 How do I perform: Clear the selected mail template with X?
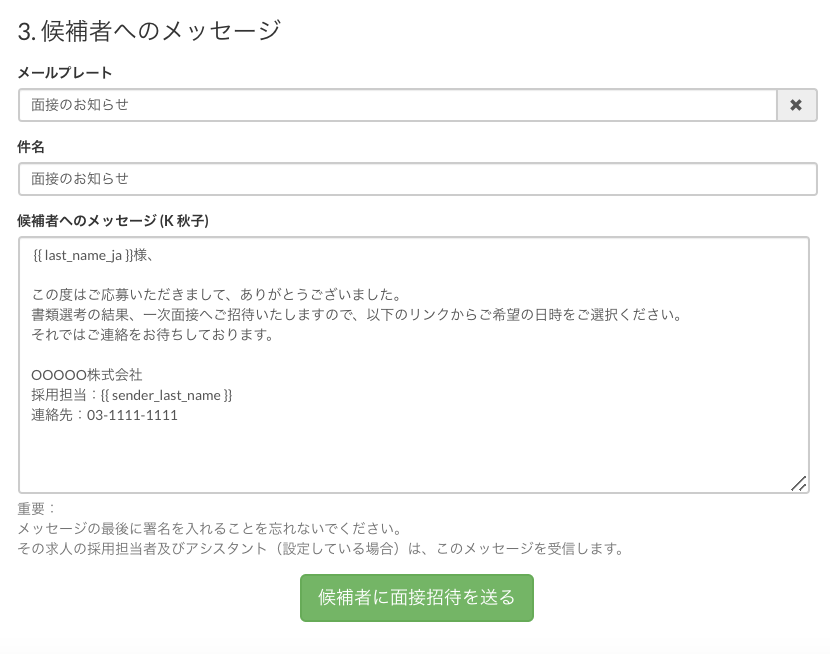pyautogui.click(x=796, y=105)
